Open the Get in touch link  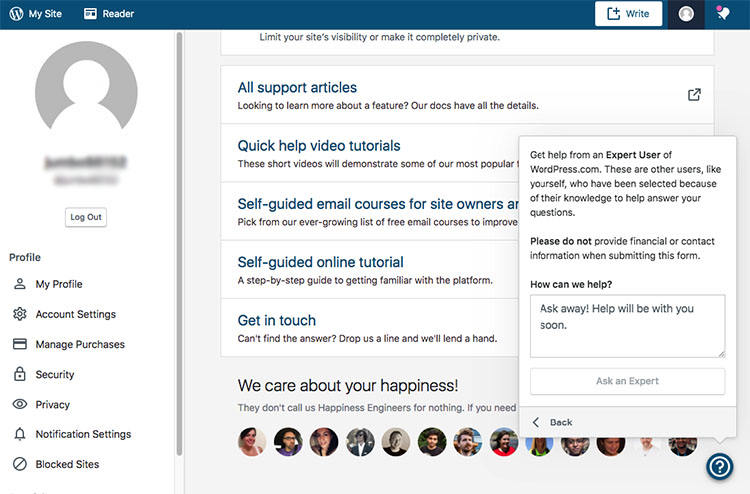click(277, 320)
